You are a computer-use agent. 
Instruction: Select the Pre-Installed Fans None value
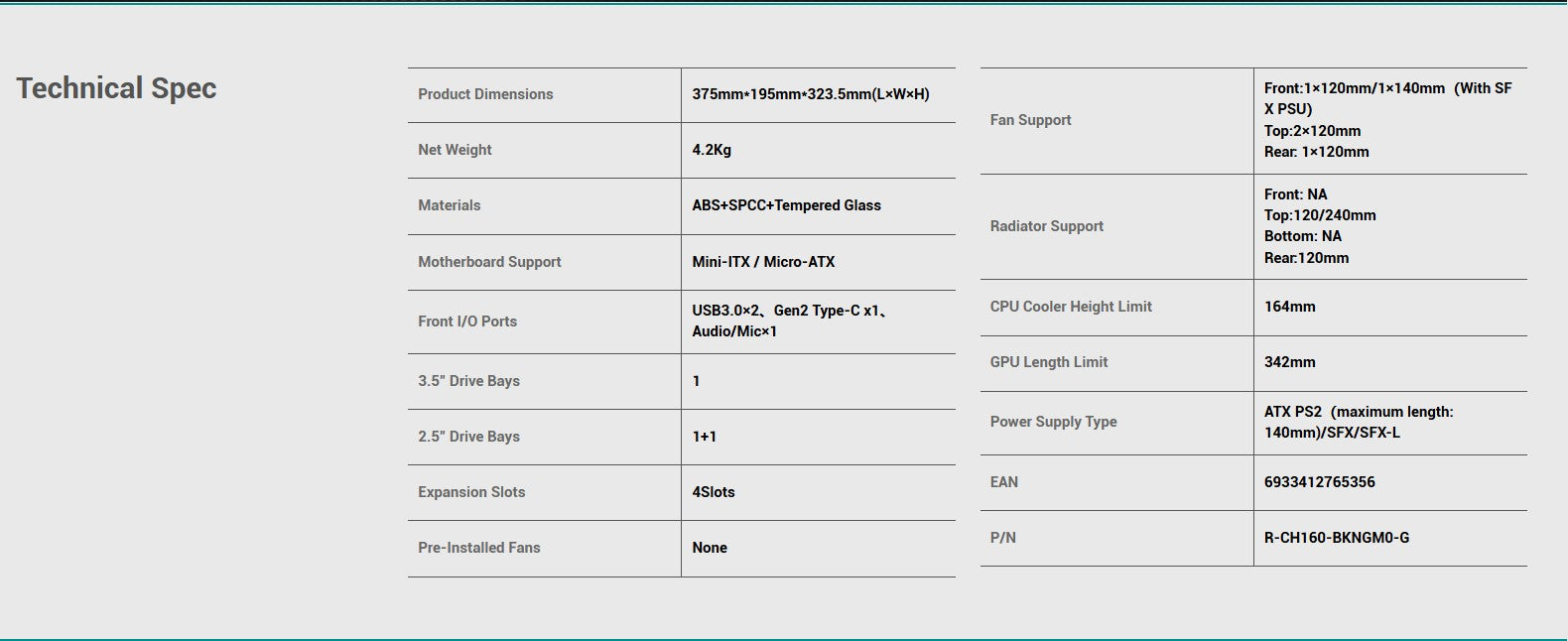pyautogui.click(x=710, y=548)
